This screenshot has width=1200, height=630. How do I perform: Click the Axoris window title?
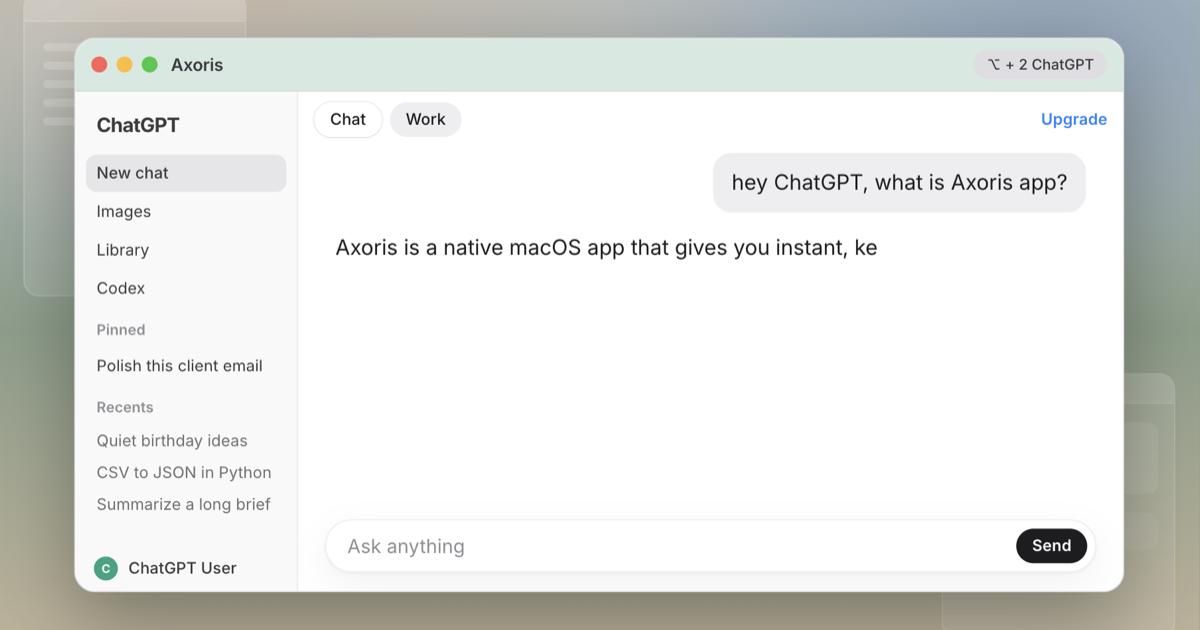pos(197,65)
